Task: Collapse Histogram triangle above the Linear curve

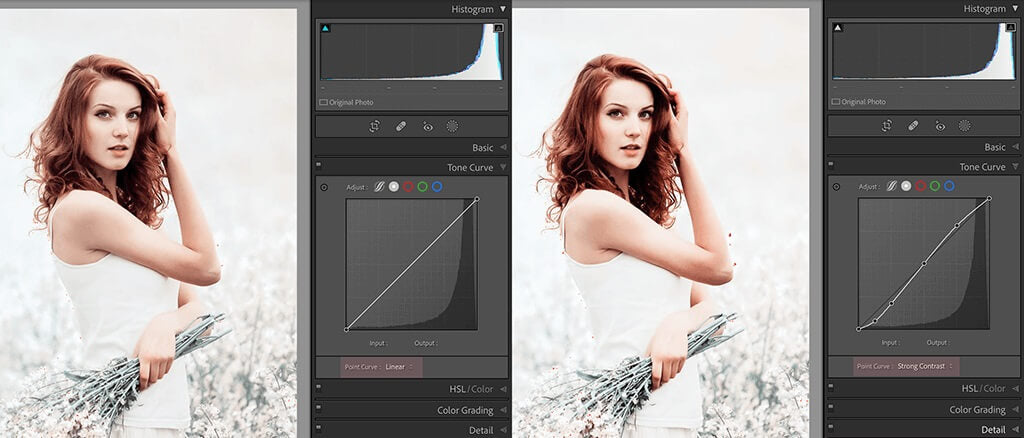Action: click(502, 9)
